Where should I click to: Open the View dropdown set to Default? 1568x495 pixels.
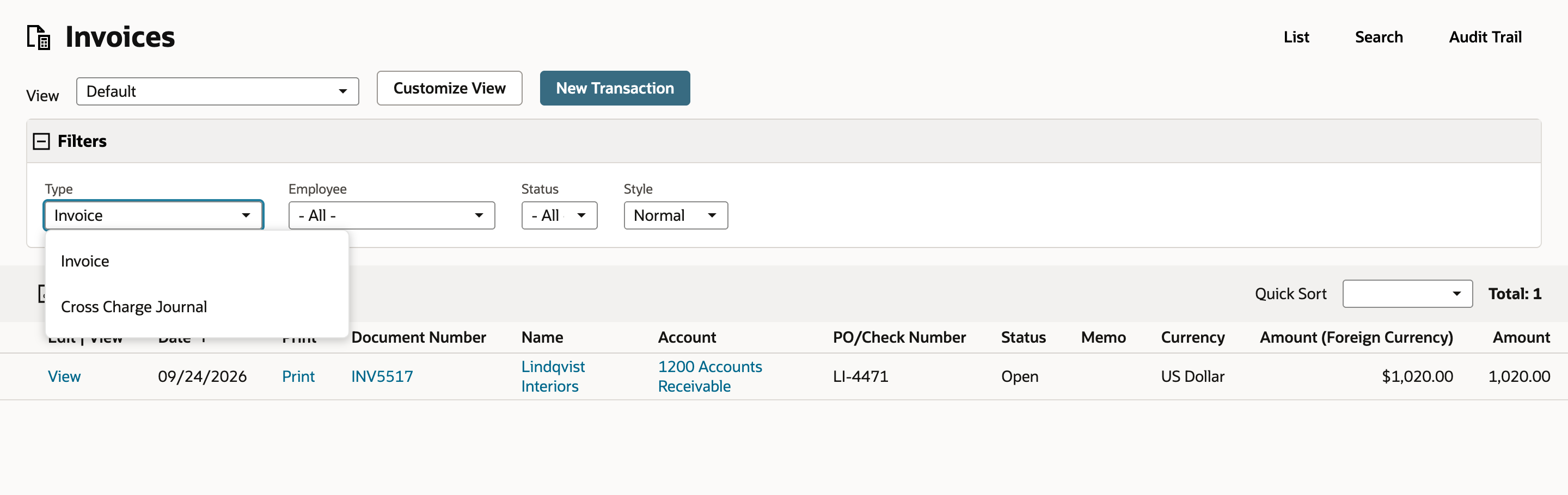pos(217,91)
